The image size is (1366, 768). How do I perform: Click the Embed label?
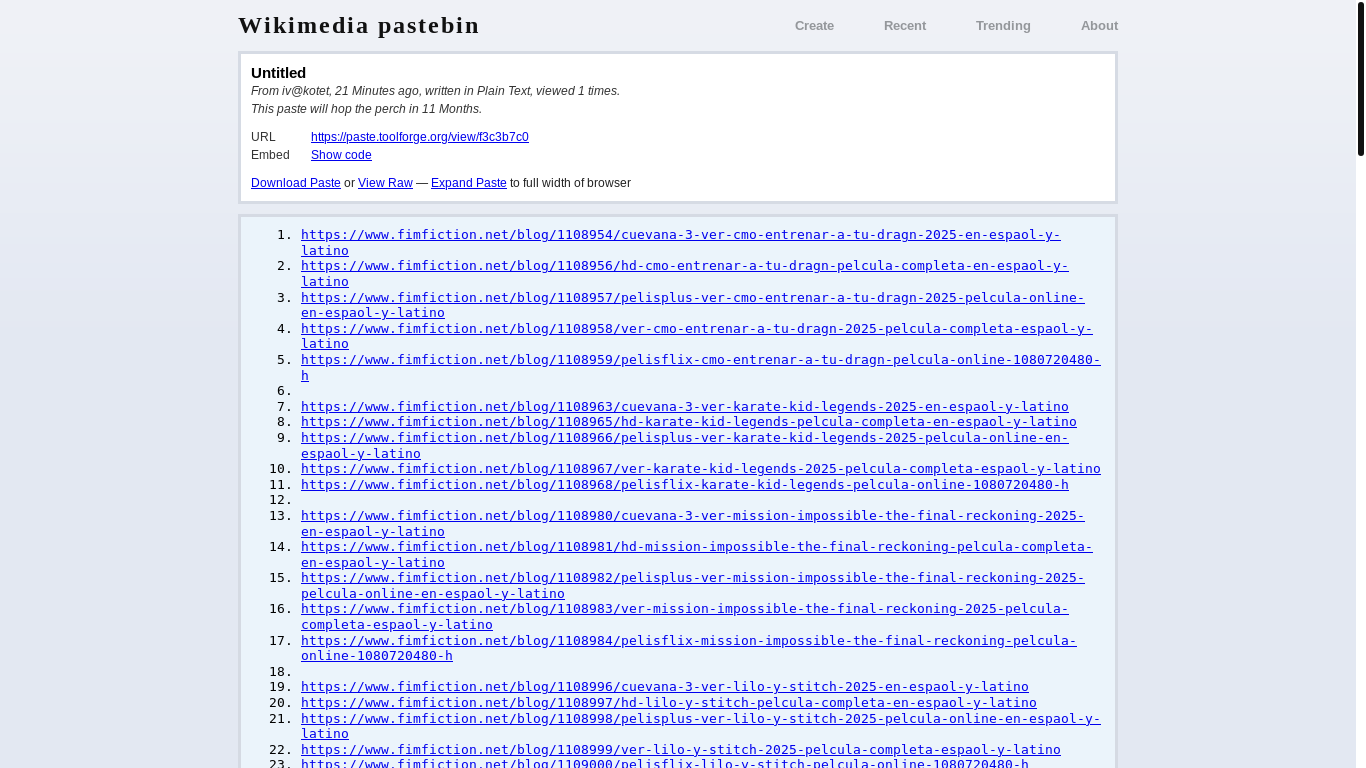coord(270,155)
